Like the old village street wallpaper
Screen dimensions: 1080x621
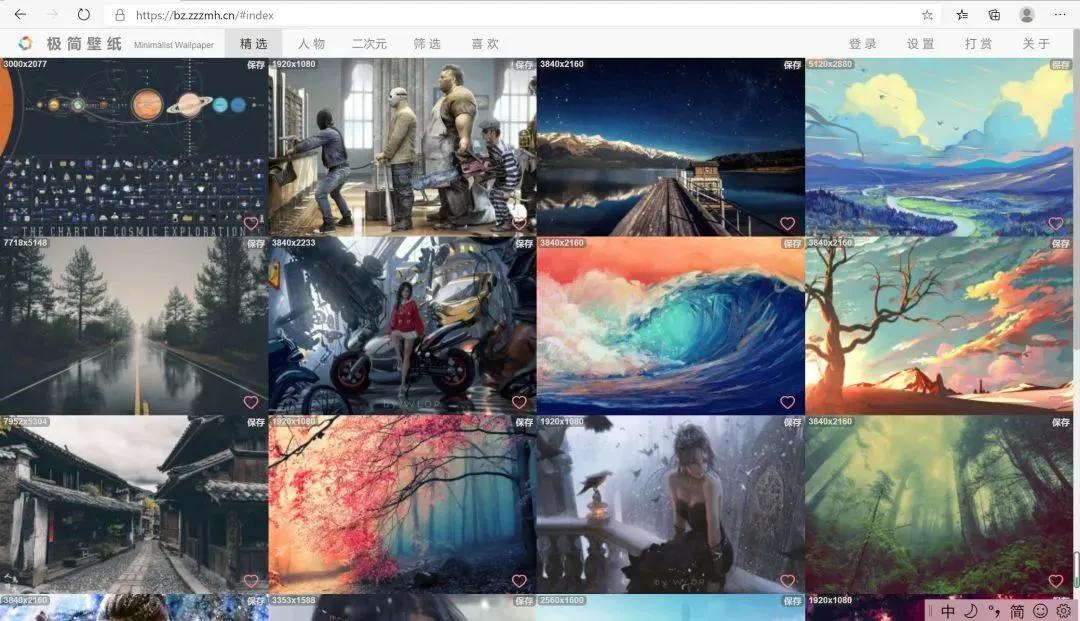pos(251,581)
